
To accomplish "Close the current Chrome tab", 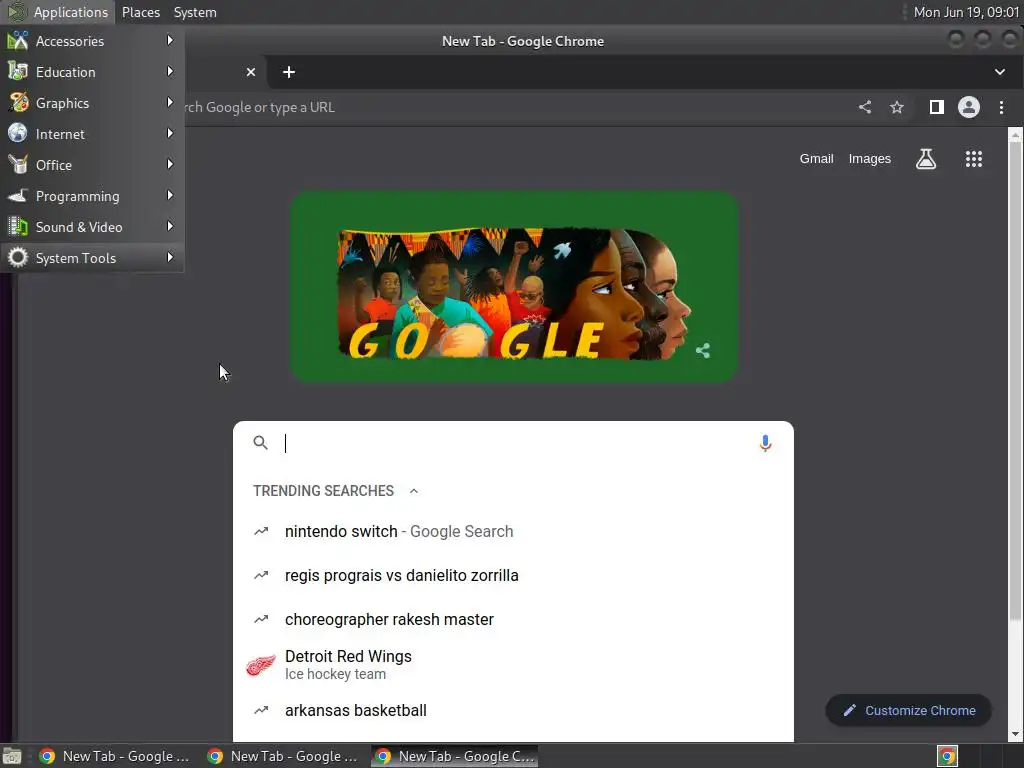I will coord(251,72).
